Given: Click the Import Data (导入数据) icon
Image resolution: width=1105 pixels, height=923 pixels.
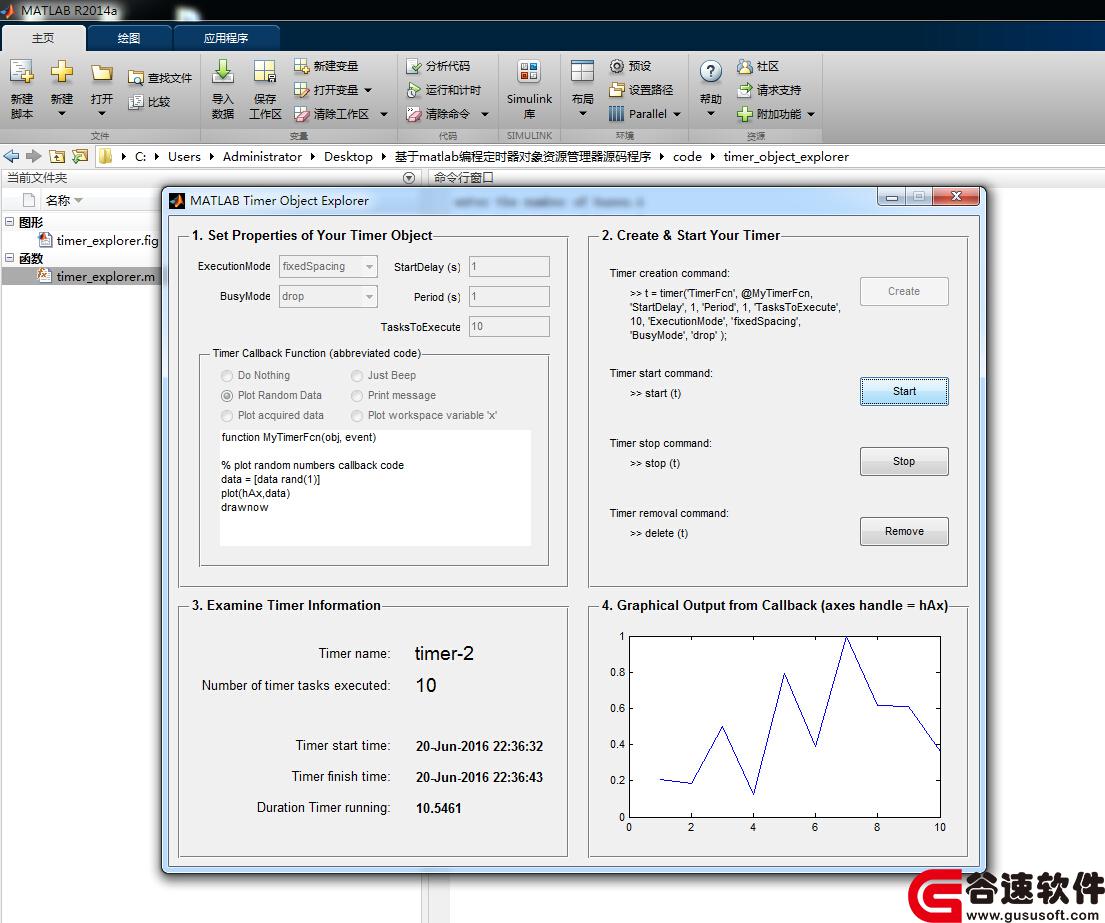Looking at the screenshot, I should tap(223, 71).
